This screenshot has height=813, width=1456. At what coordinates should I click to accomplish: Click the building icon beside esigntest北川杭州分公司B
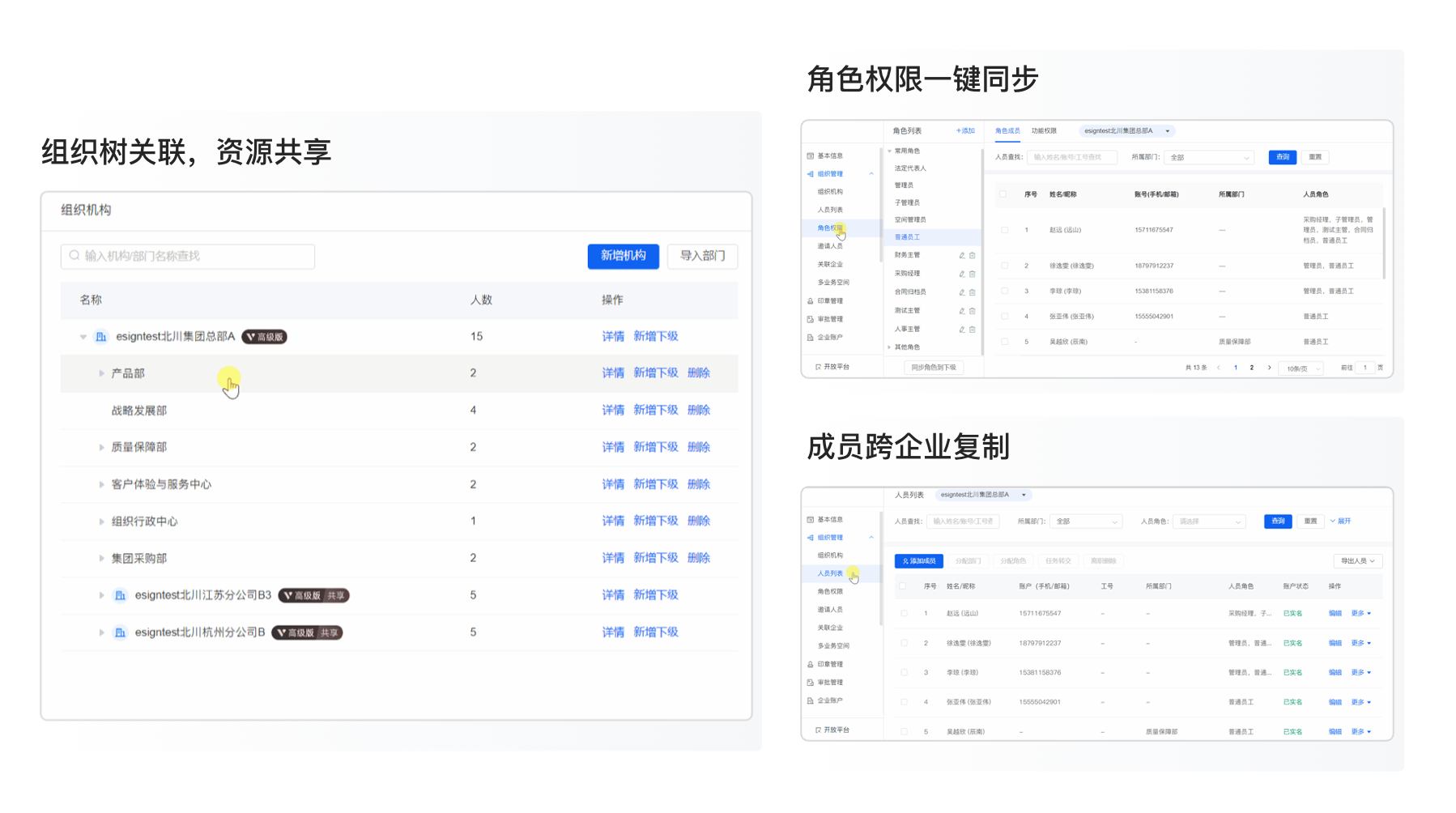pos(120,632)
